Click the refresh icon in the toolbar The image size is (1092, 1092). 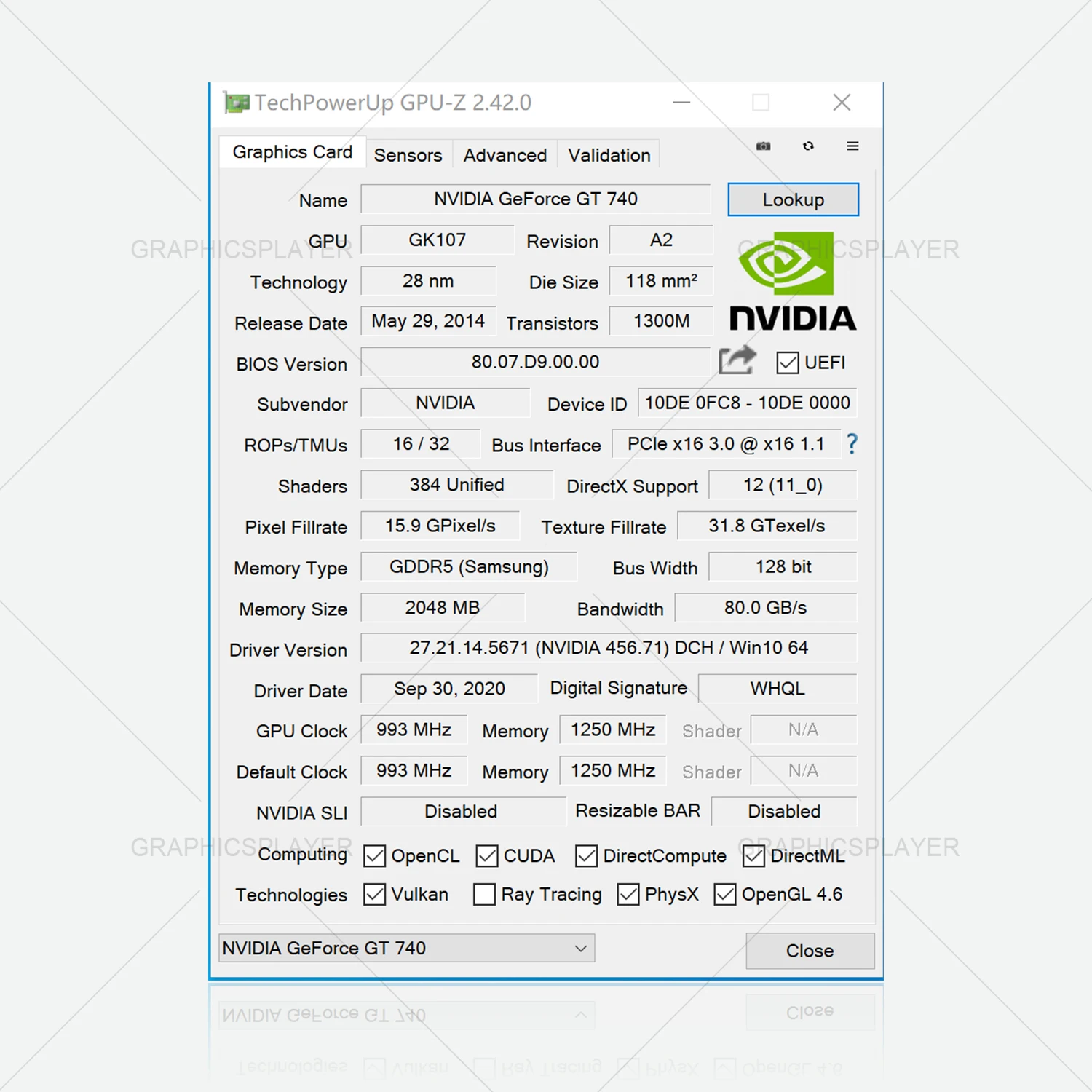tap(808, 146)
